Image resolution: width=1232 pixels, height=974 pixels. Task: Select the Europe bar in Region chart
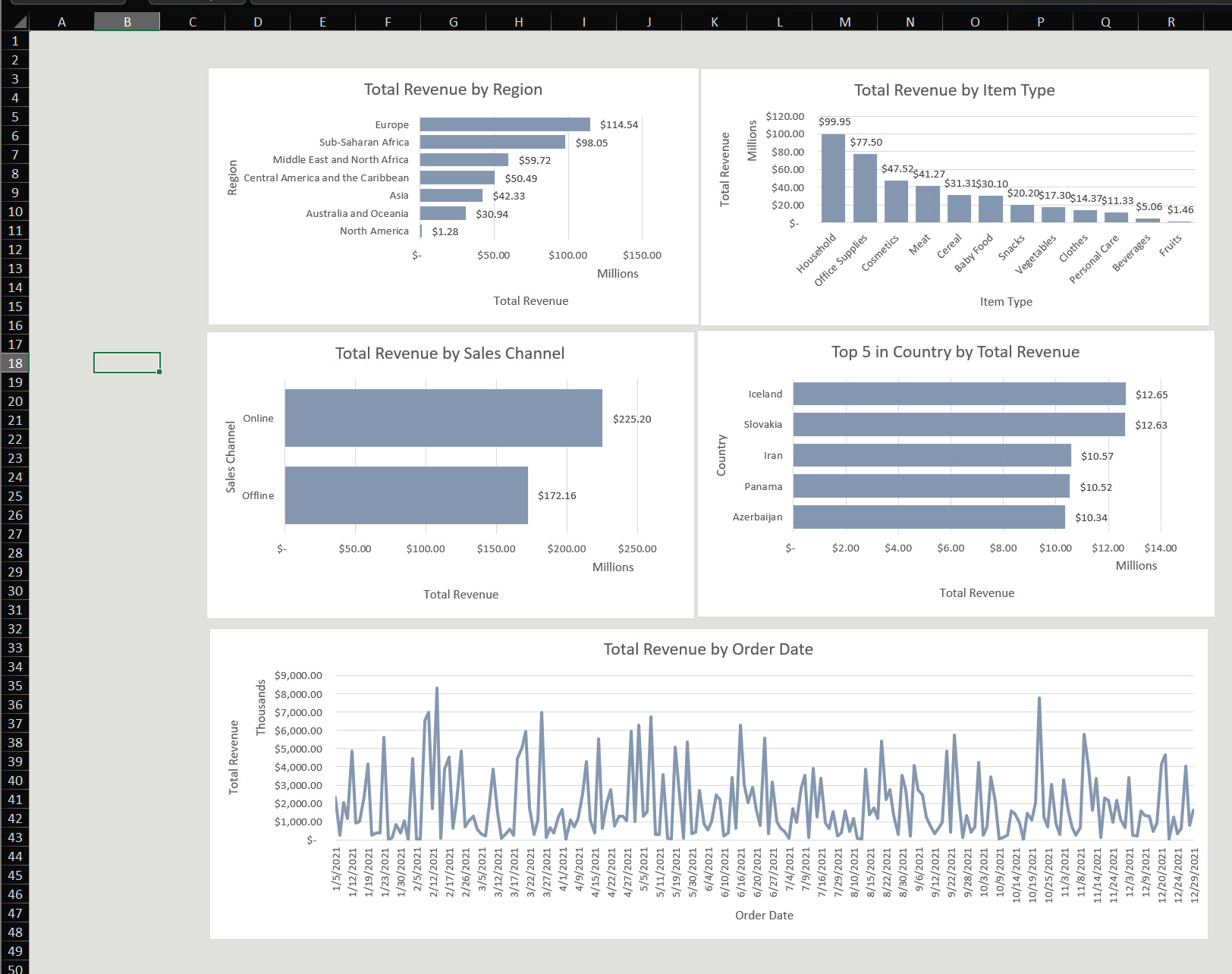tap(505, 124)
